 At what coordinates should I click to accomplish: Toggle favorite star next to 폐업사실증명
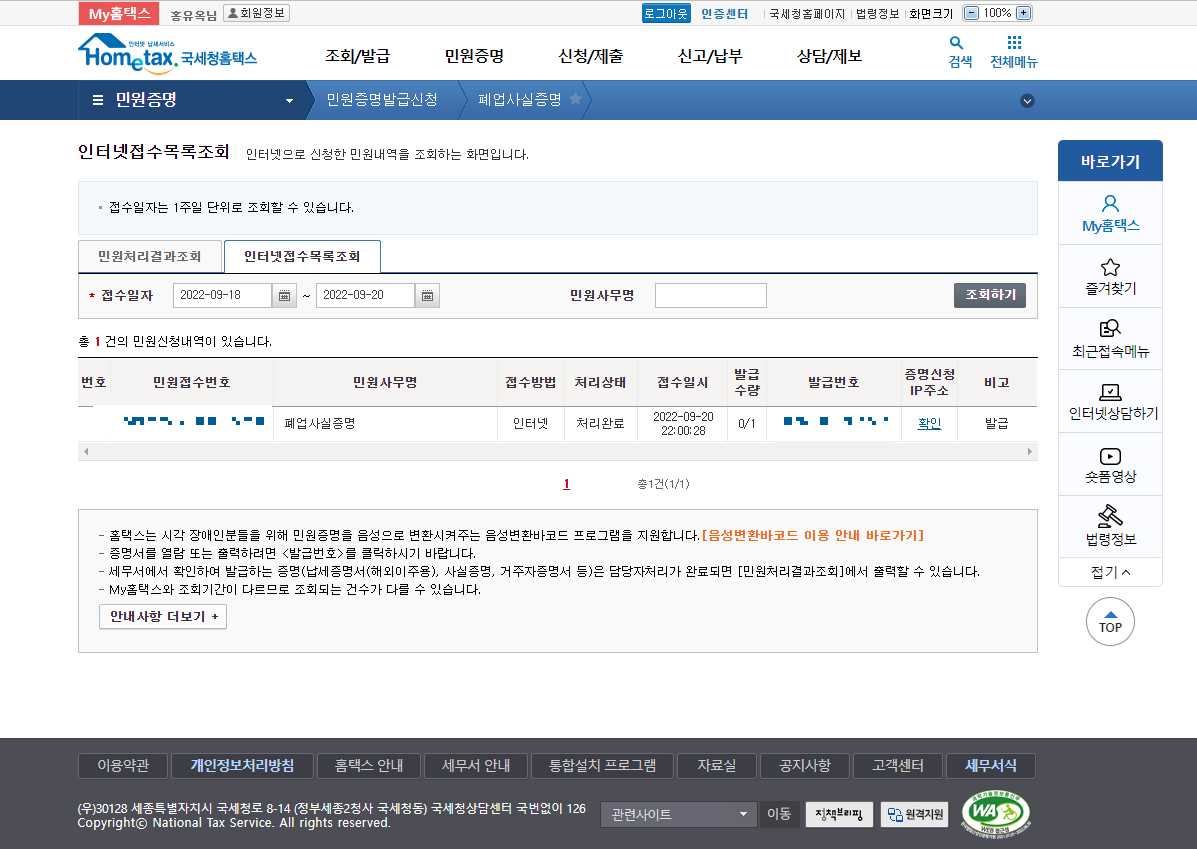coord(576,99)
